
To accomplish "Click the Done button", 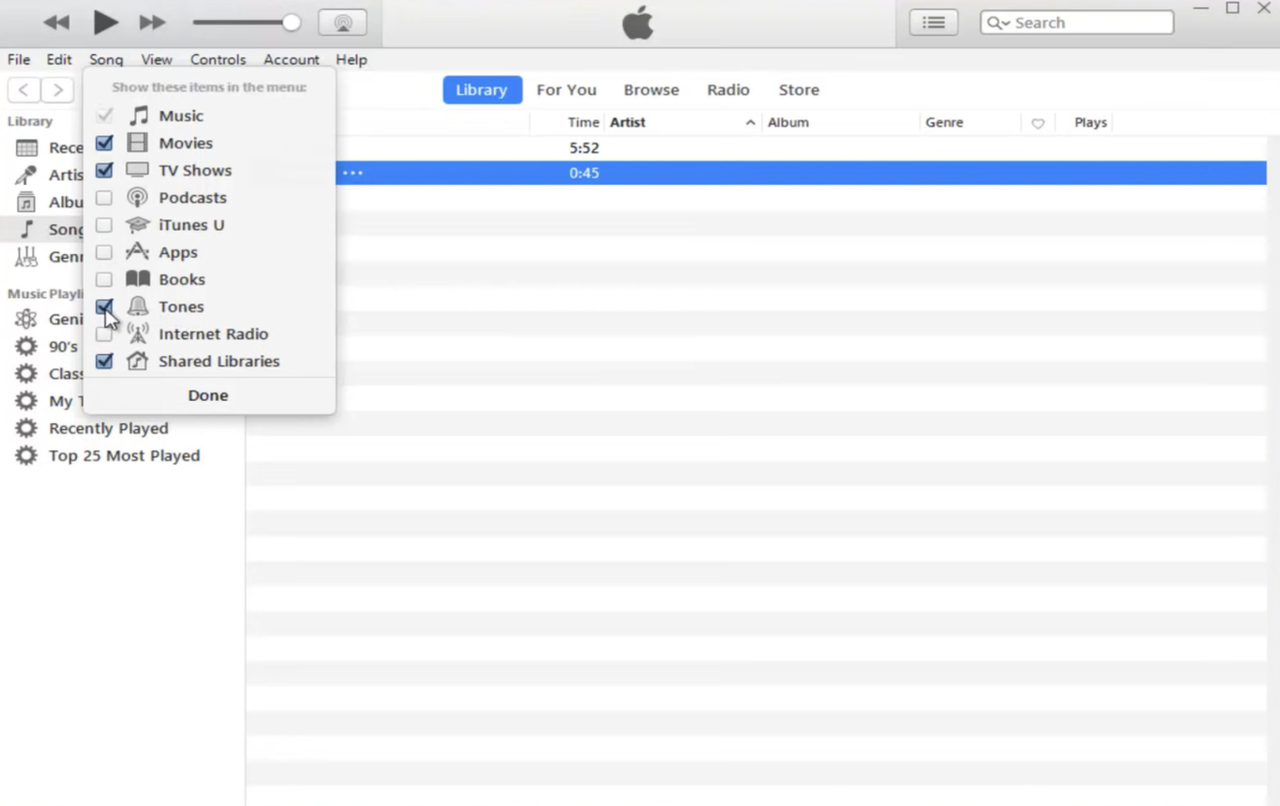I will [207, 395].
